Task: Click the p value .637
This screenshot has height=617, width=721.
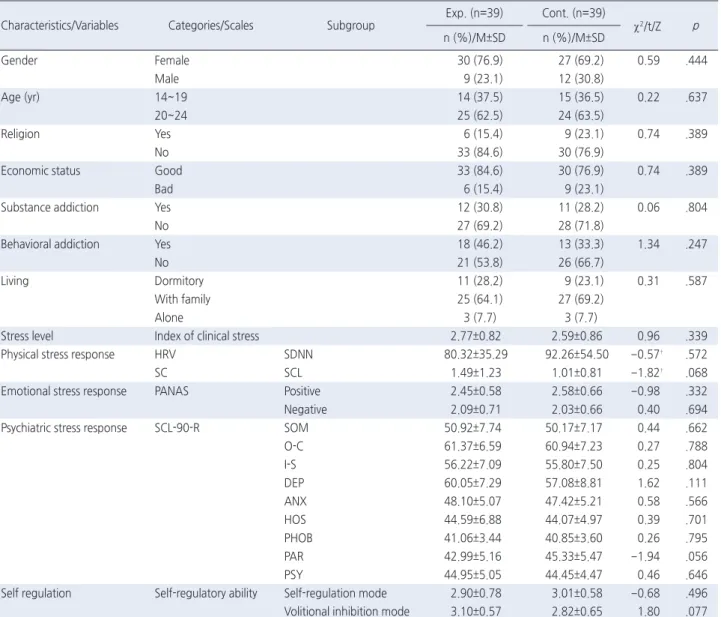Action: click(696, 97)
